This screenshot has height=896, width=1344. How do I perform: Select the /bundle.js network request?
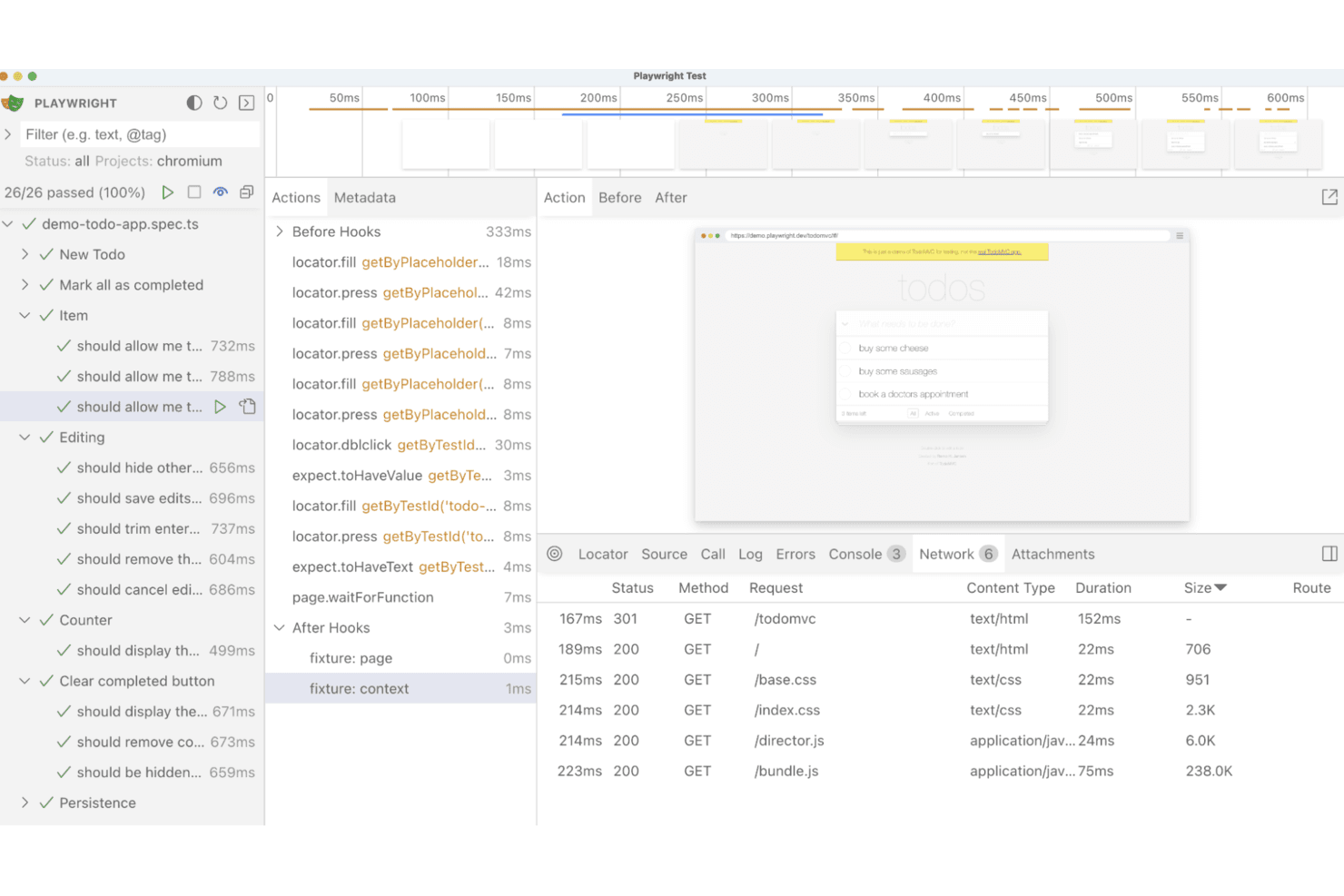tap(940, 771)
